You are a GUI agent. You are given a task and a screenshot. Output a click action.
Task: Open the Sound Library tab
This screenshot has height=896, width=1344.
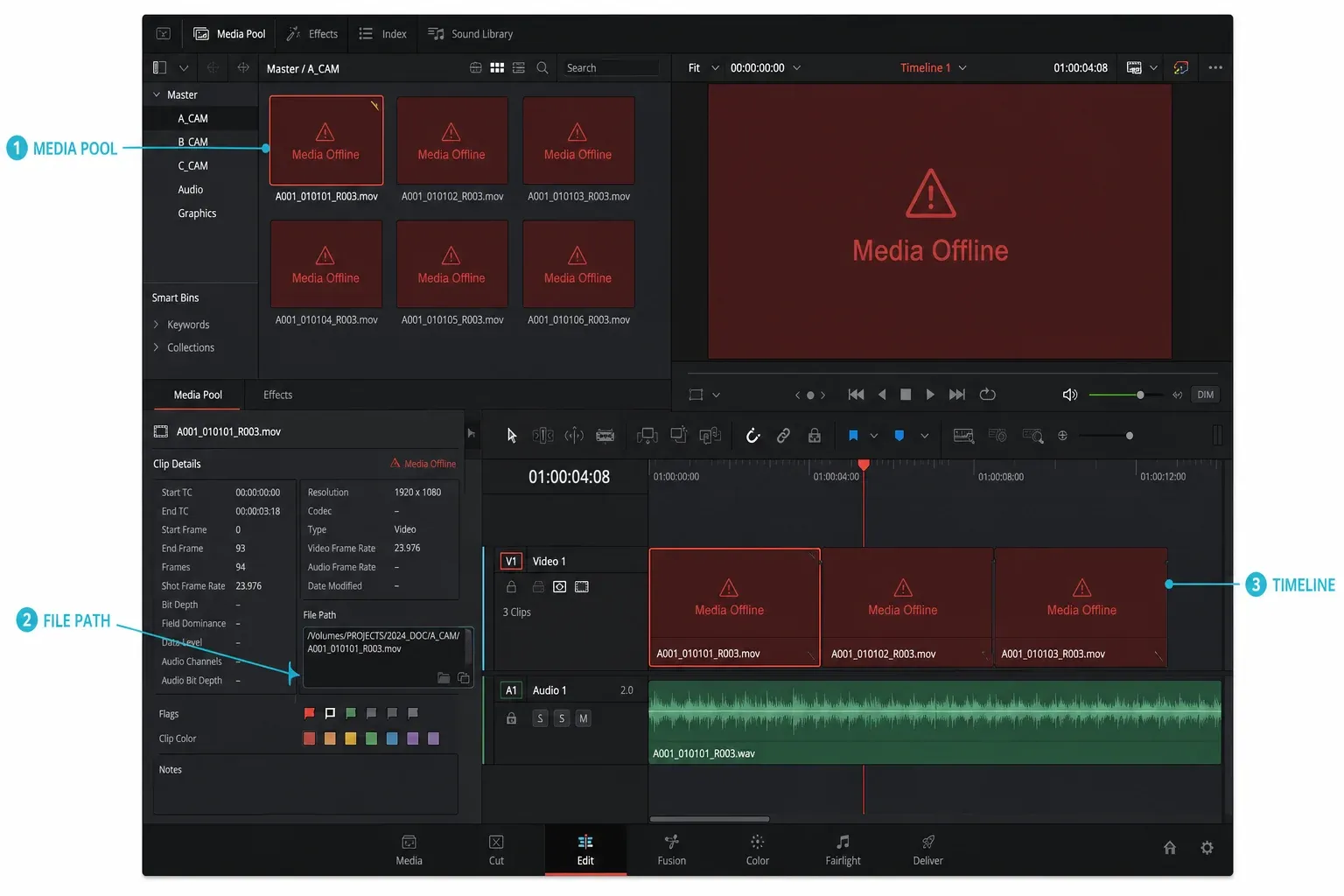coord(471,34)
